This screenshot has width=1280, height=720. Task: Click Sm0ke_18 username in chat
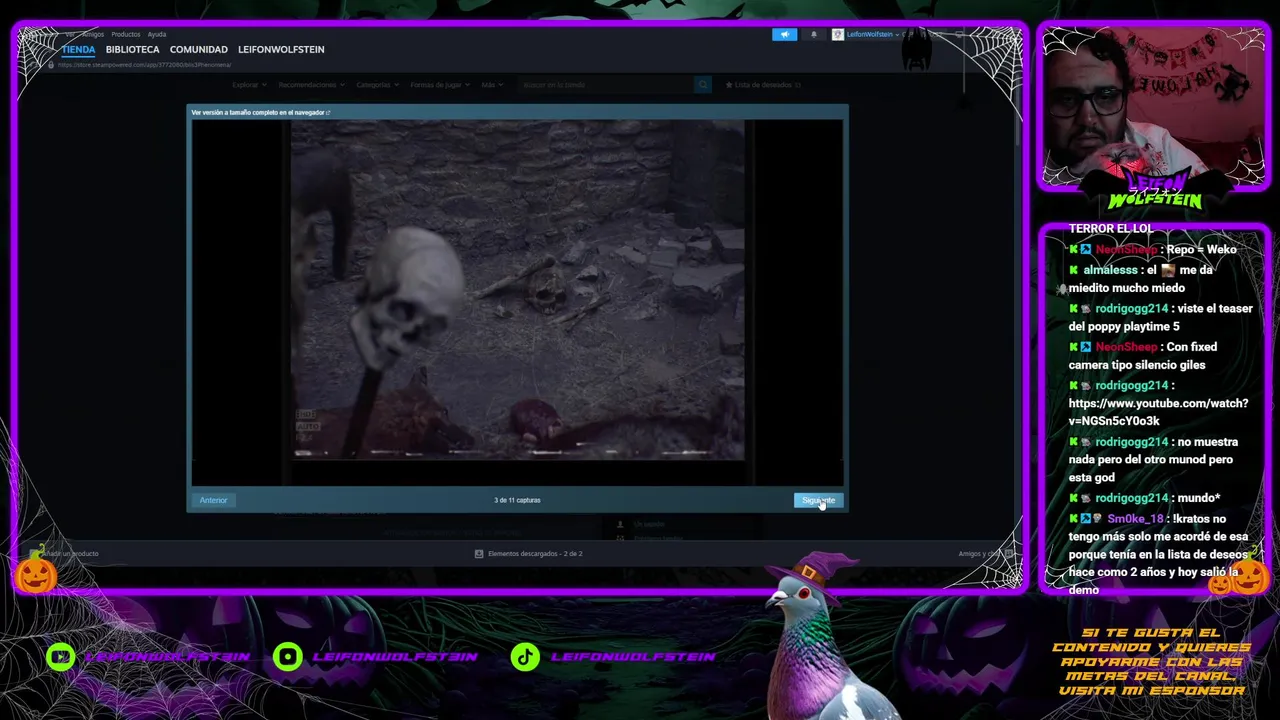pos(1135,519)
